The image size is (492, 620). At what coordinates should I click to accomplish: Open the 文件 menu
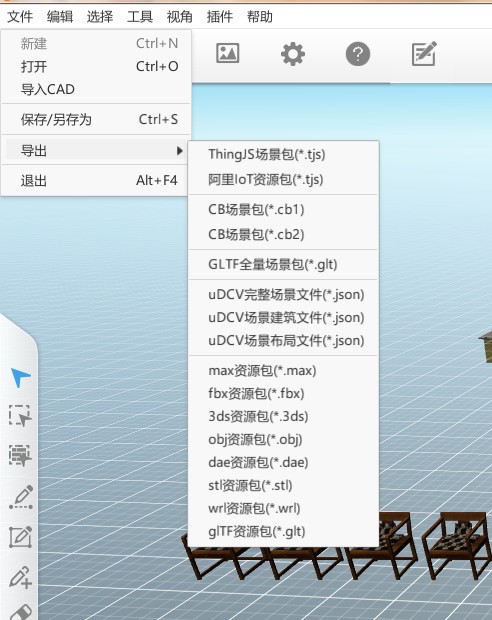click(x=20, y=17)
